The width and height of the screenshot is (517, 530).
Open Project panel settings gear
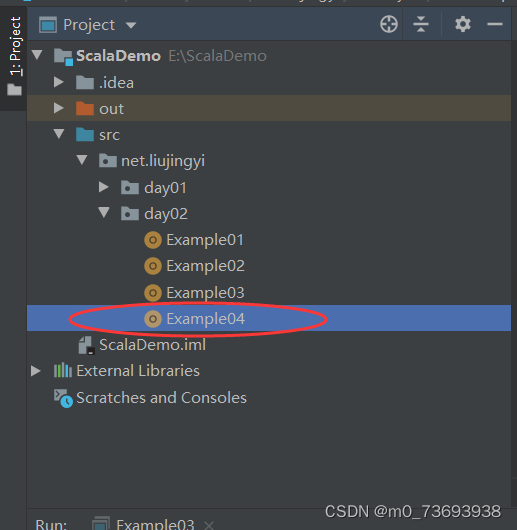463,24
